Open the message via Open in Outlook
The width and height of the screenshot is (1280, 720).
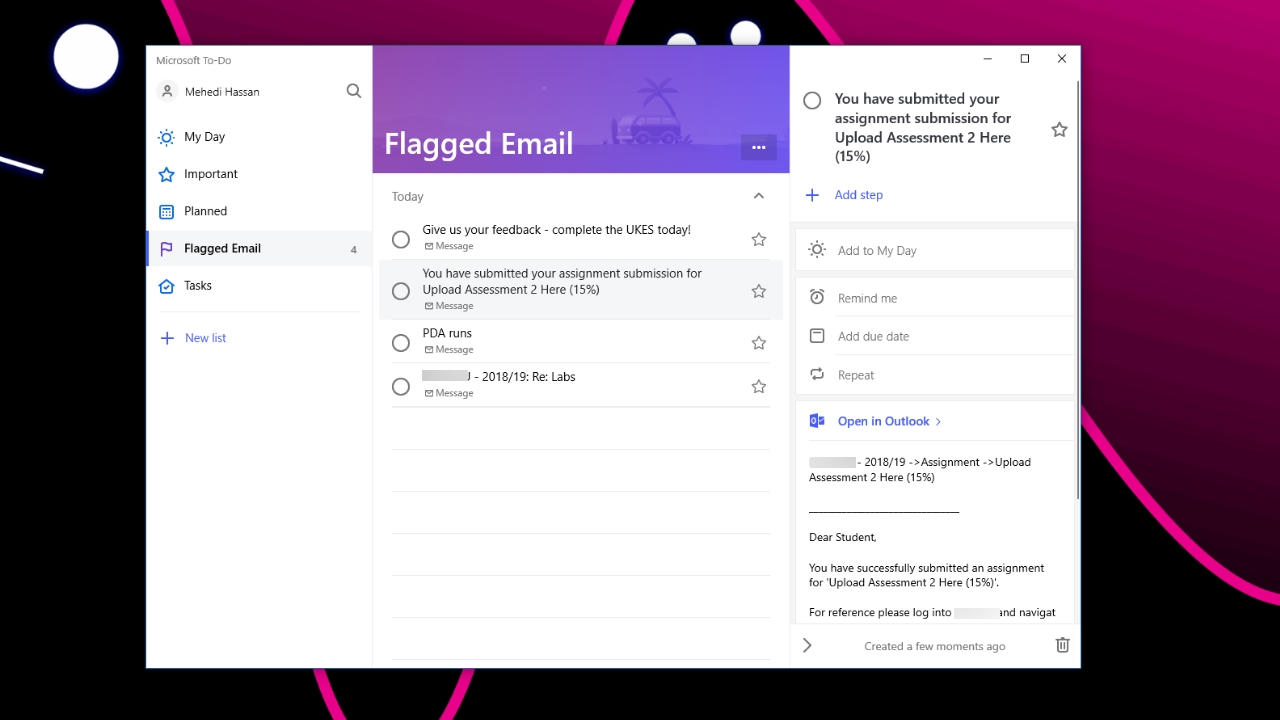(884, 421)
